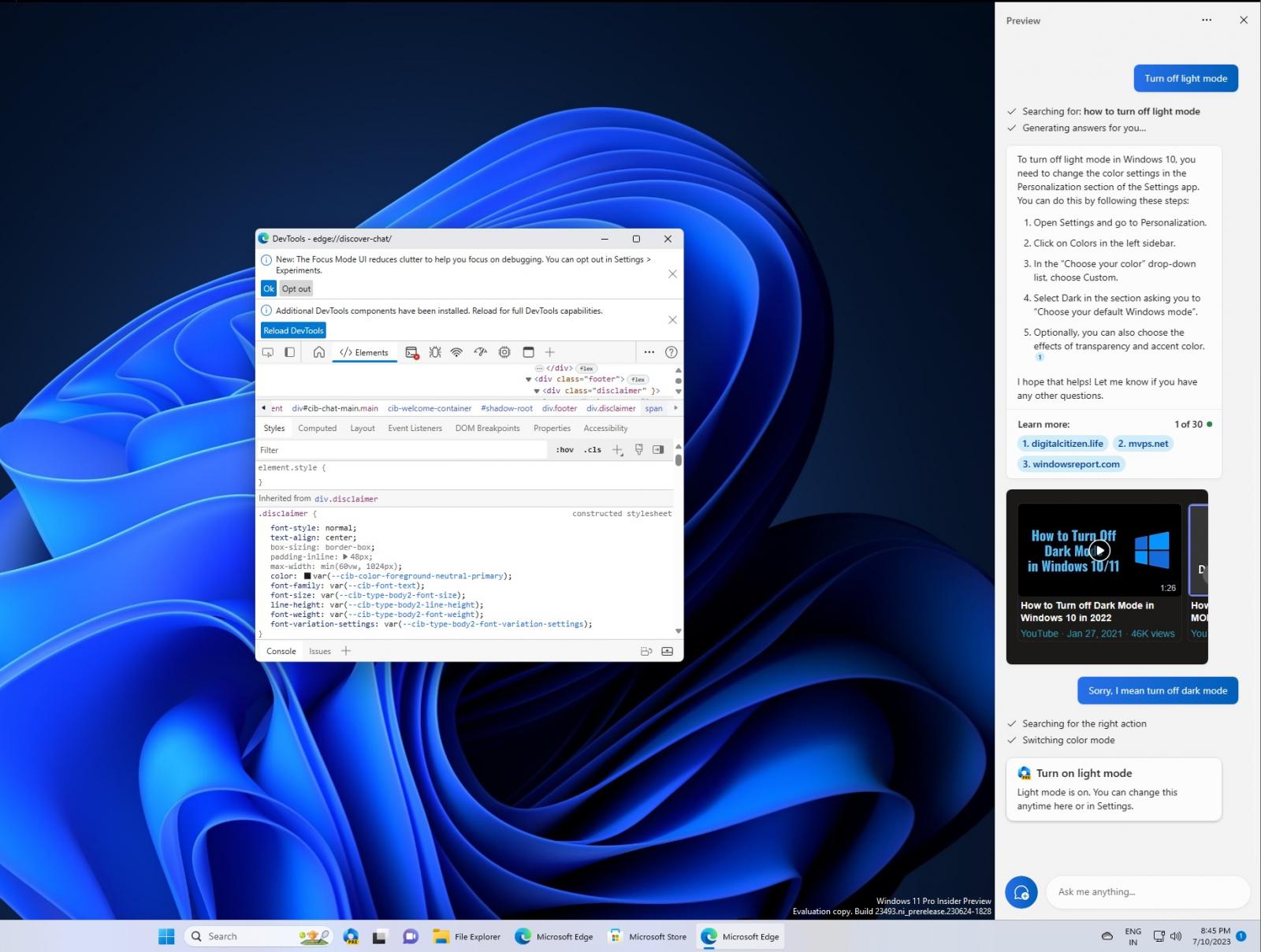Open the Console drawer icon showing an error badge
The image size is (1261, 952).
(x=411, y=352)
